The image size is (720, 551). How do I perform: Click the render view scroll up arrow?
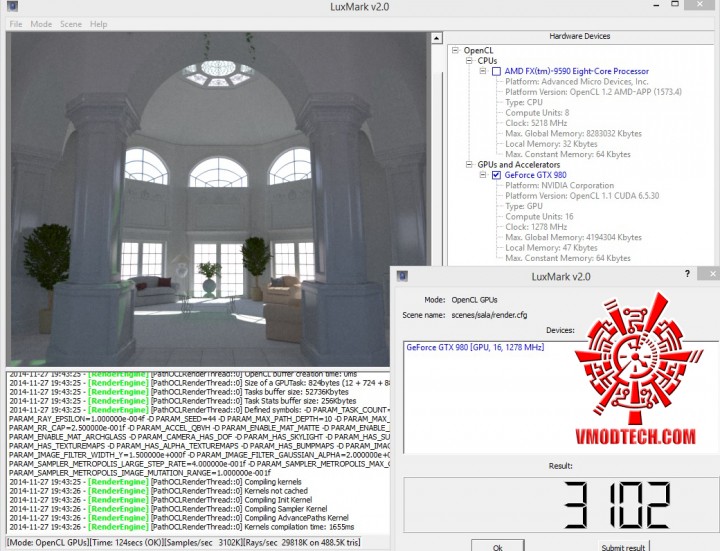click(437, 38)
